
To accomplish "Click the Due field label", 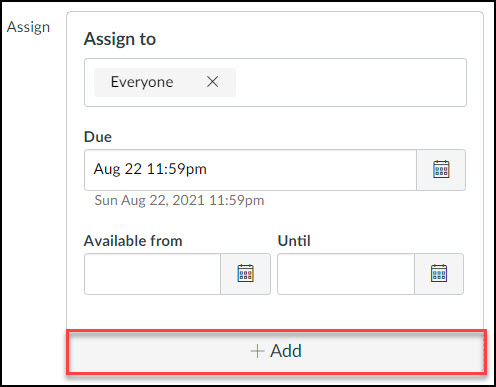I will pyautogui.click(x=98, y=137).
